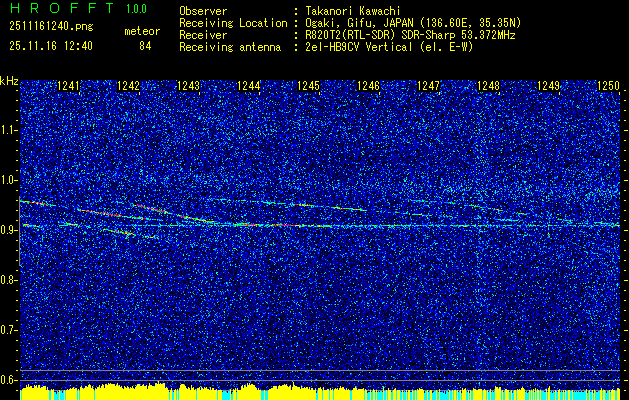Click the date stamp 25.11.16 12:40
This screenshot has width=629, height=400.
coord(51,46)
